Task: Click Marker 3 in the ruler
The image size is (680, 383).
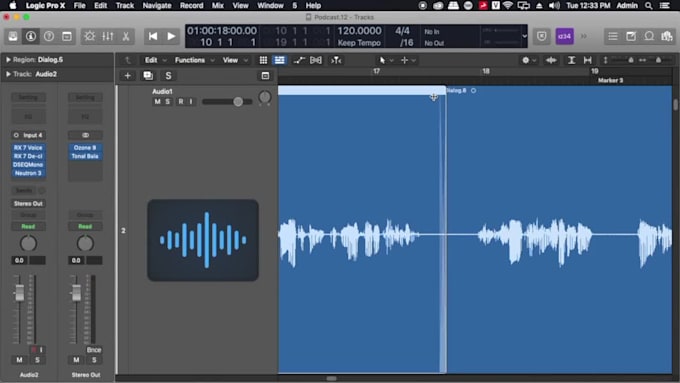Action: [610, 80]
